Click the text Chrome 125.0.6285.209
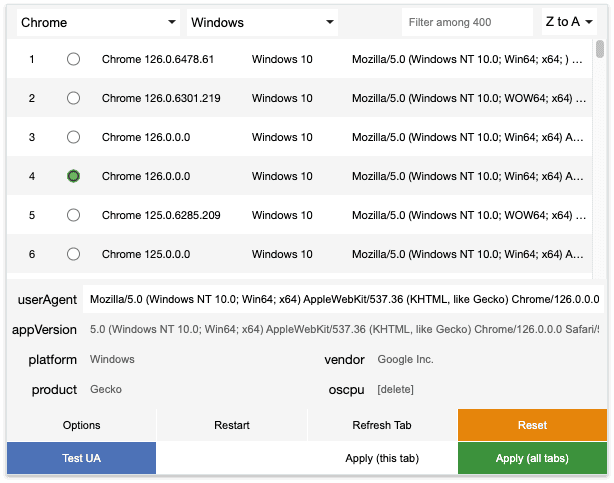614x483 pixels. click(161, 215)
